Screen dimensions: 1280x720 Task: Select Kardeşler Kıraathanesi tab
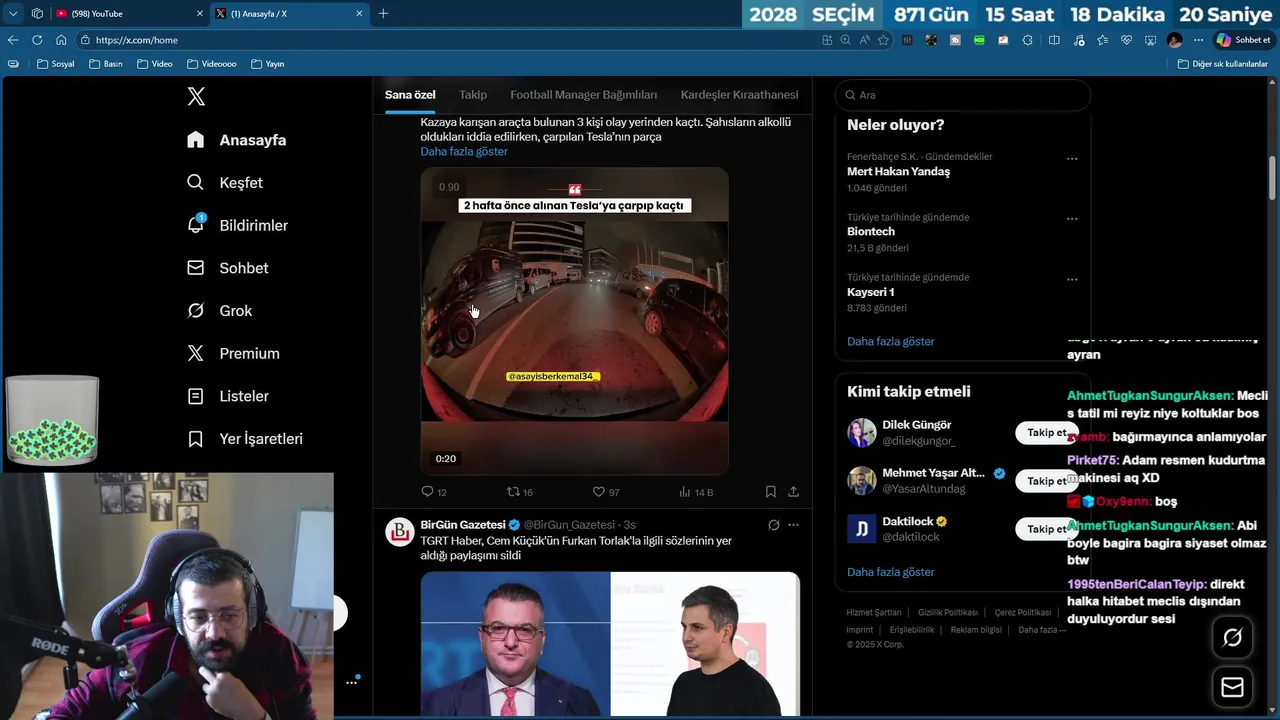pyautogui.click(x=739, y=95)
